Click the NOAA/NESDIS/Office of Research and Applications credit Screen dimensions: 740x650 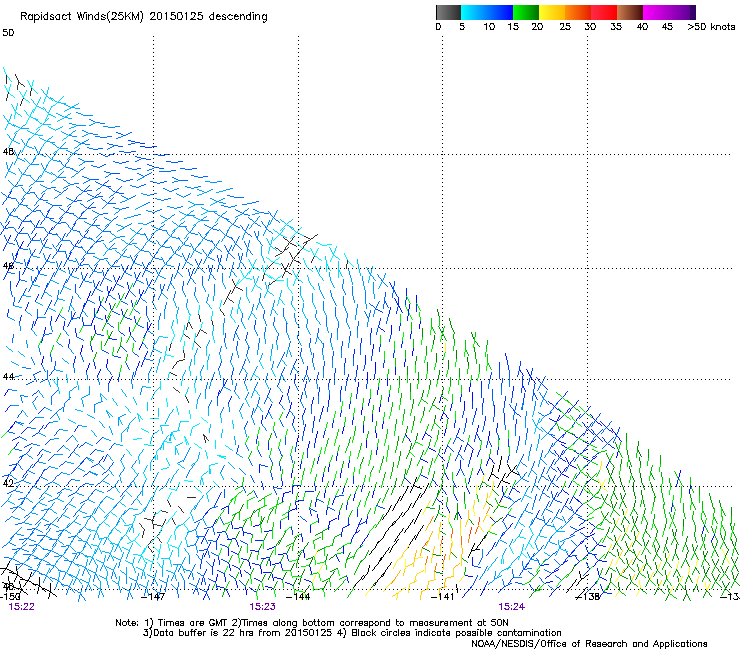pyautogui.click(x=589, y=644)
